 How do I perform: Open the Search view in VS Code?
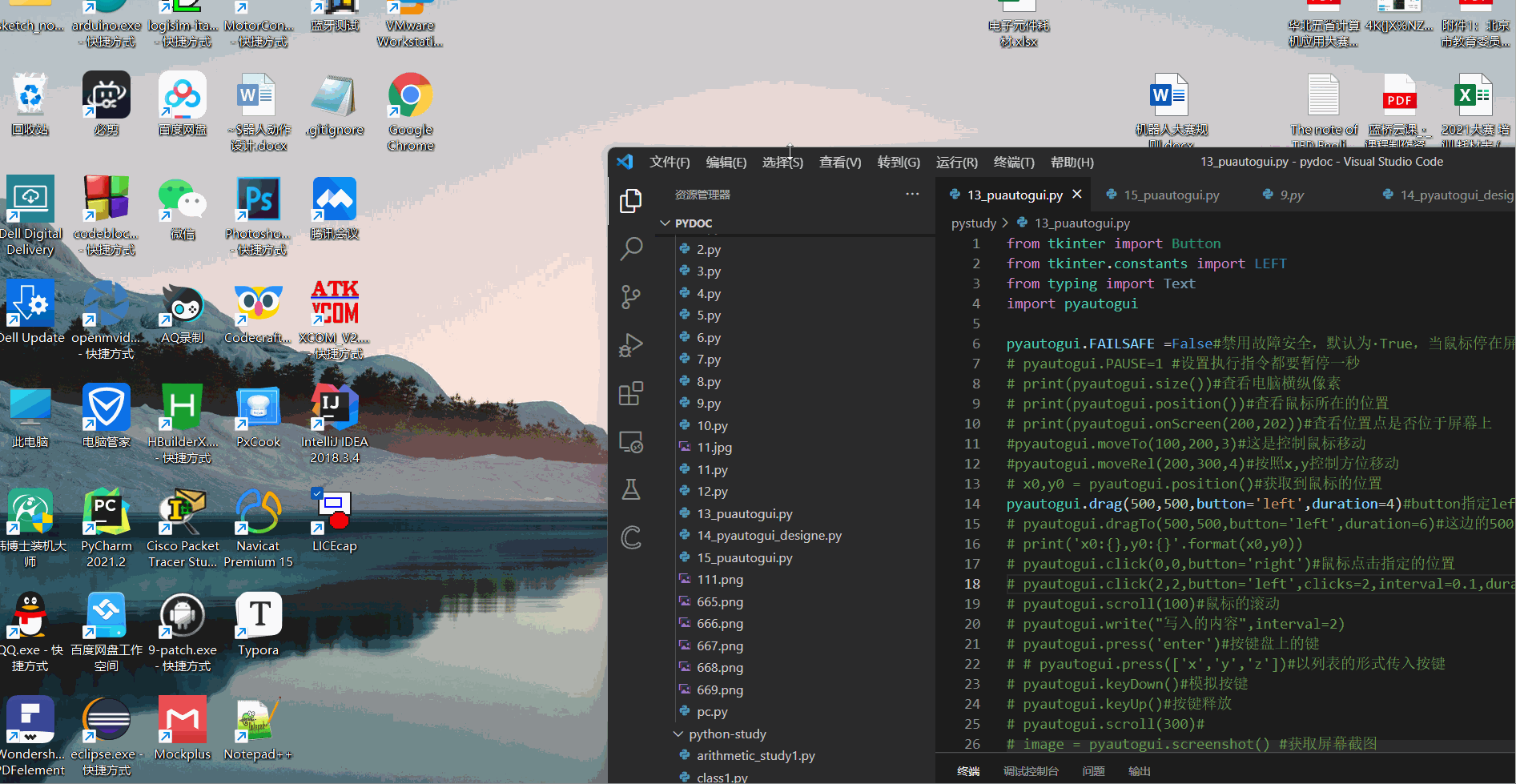[631, 249]
